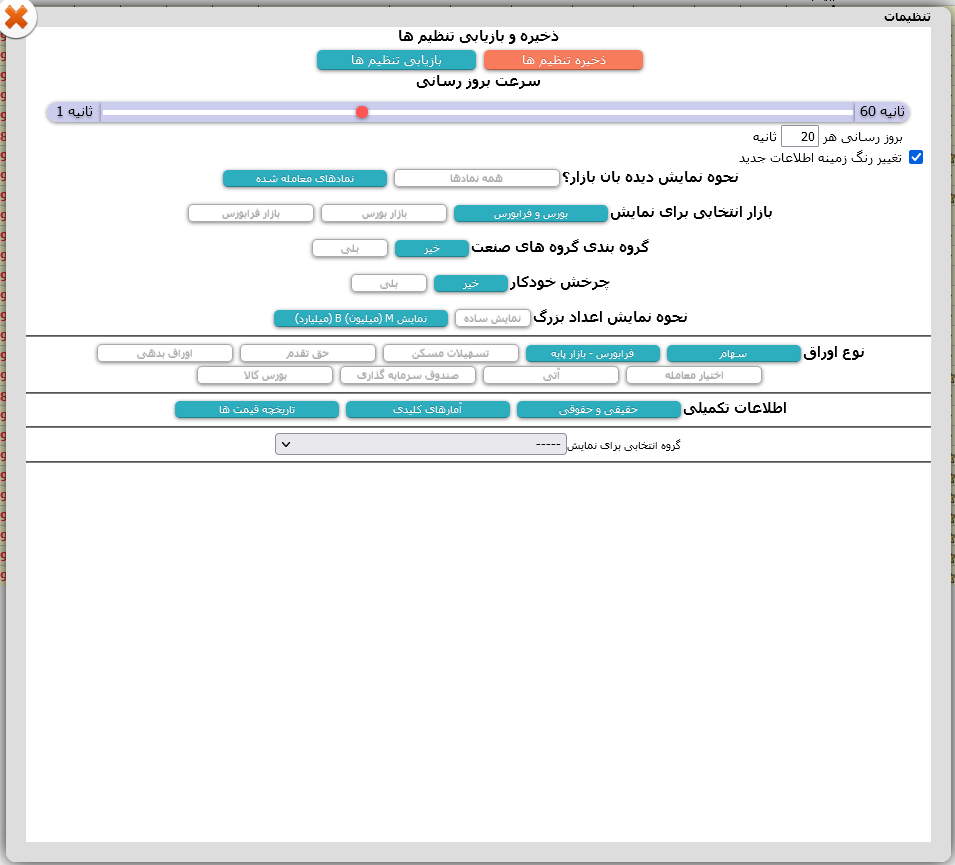955x865 pixels.
Task: Select نمادهای معامله شده display option
Action: [305, 178]
